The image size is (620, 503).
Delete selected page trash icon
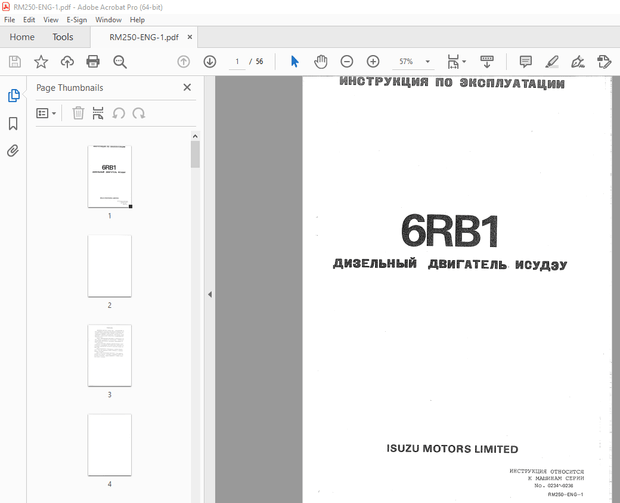[x=78, y=113]
